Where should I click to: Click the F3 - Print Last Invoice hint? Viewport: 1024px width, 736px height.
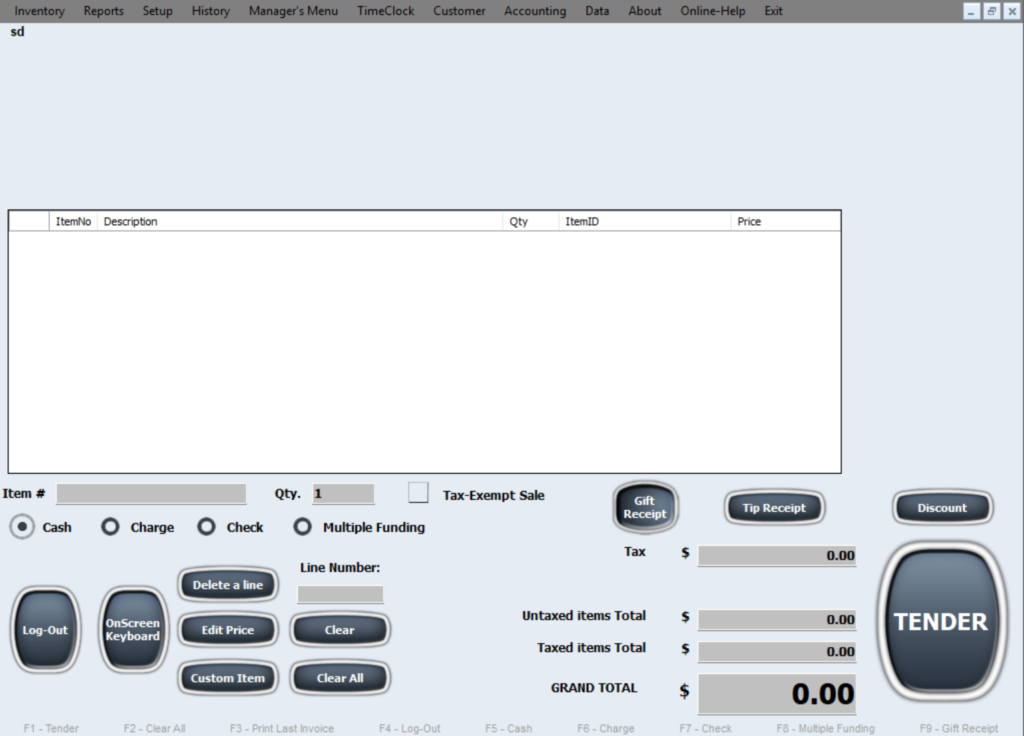281,728
